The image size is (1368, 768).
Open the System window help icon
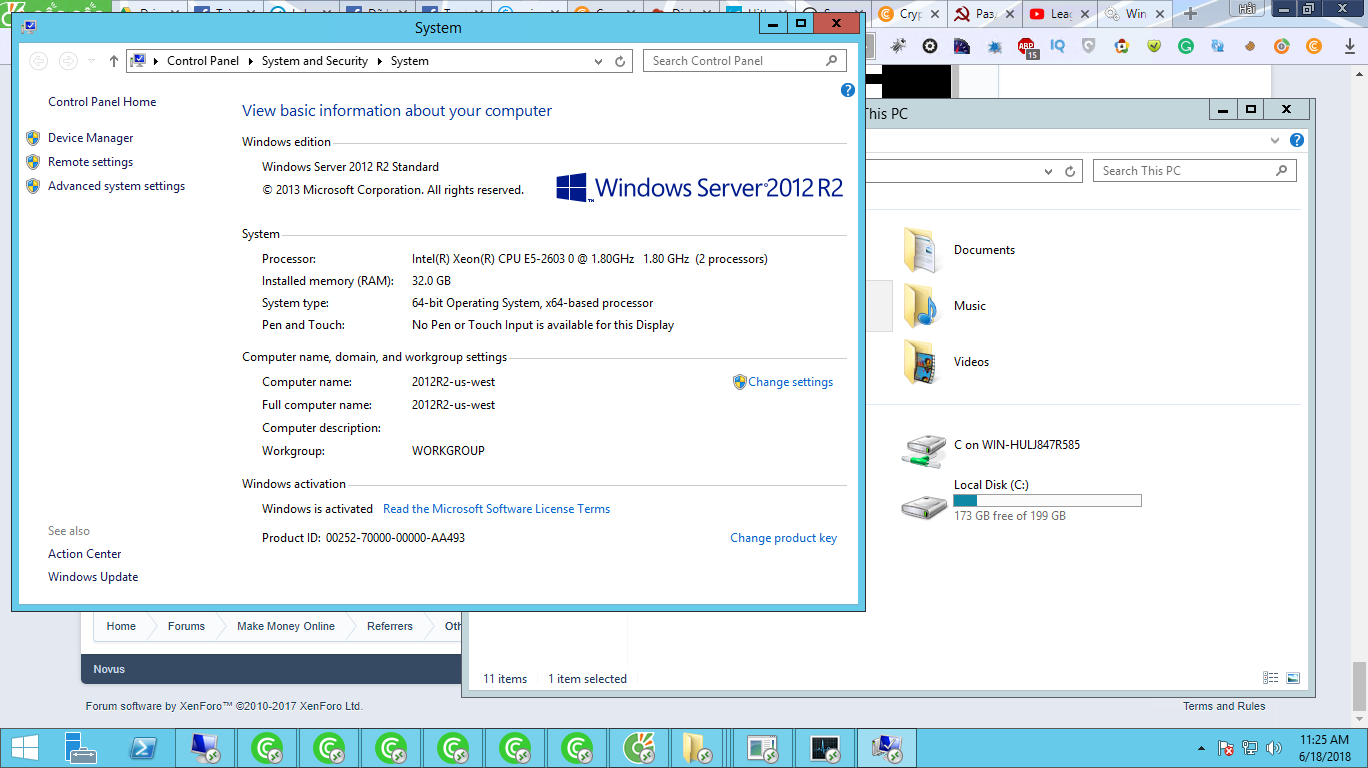848,90
